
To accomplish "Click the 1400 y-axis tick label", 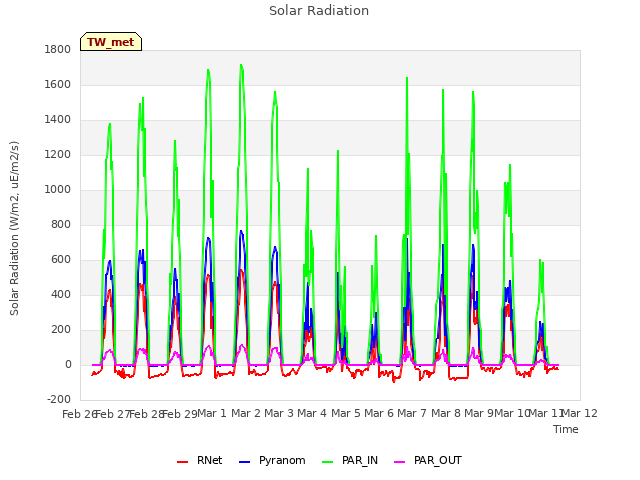I will [x=58, y=120].
